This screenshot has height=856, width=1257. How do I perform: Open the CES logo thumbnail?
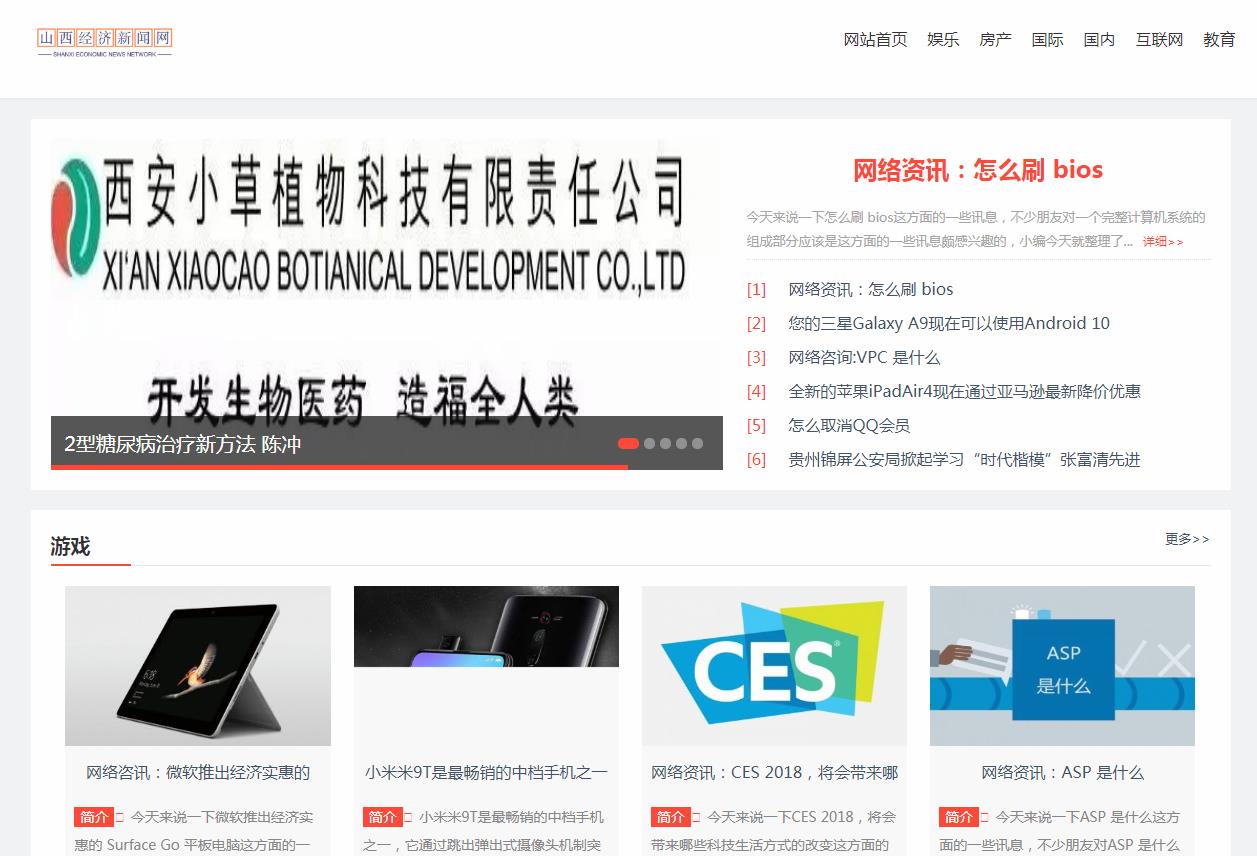click(x=774, y=666)
